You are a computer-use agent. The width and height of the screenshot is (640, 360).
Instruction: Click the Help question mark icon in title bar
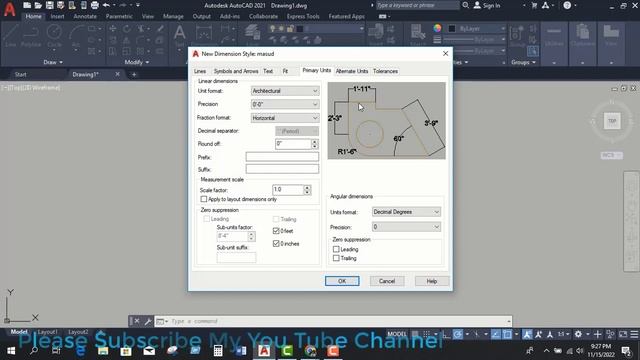567,5
